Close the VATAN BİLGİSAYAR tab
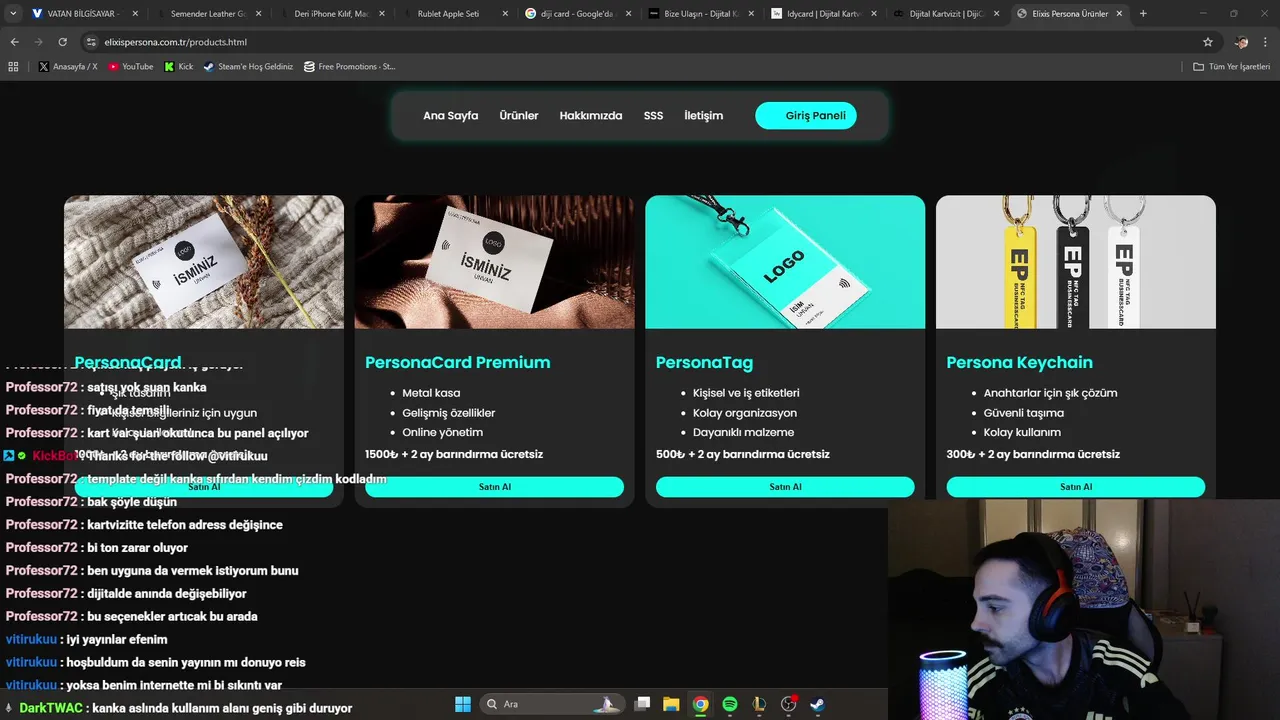Screen dimensions: 1280x720 click(x=135, y=14)
